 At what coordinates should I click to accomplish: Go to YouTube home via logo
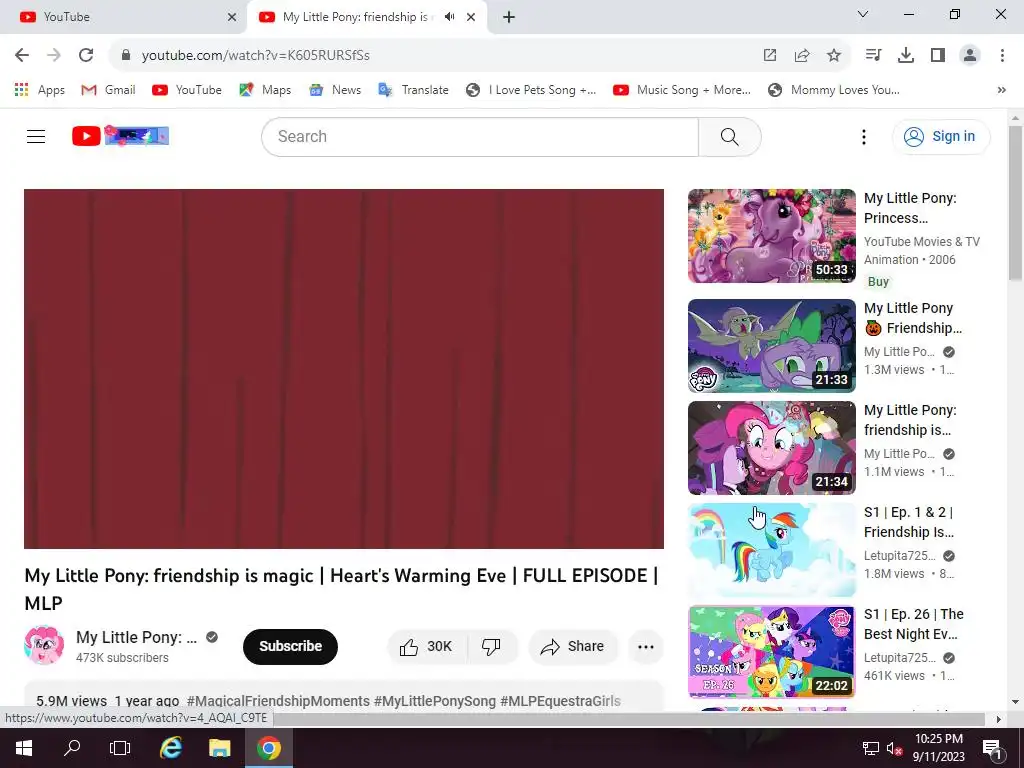pos(120,136)
